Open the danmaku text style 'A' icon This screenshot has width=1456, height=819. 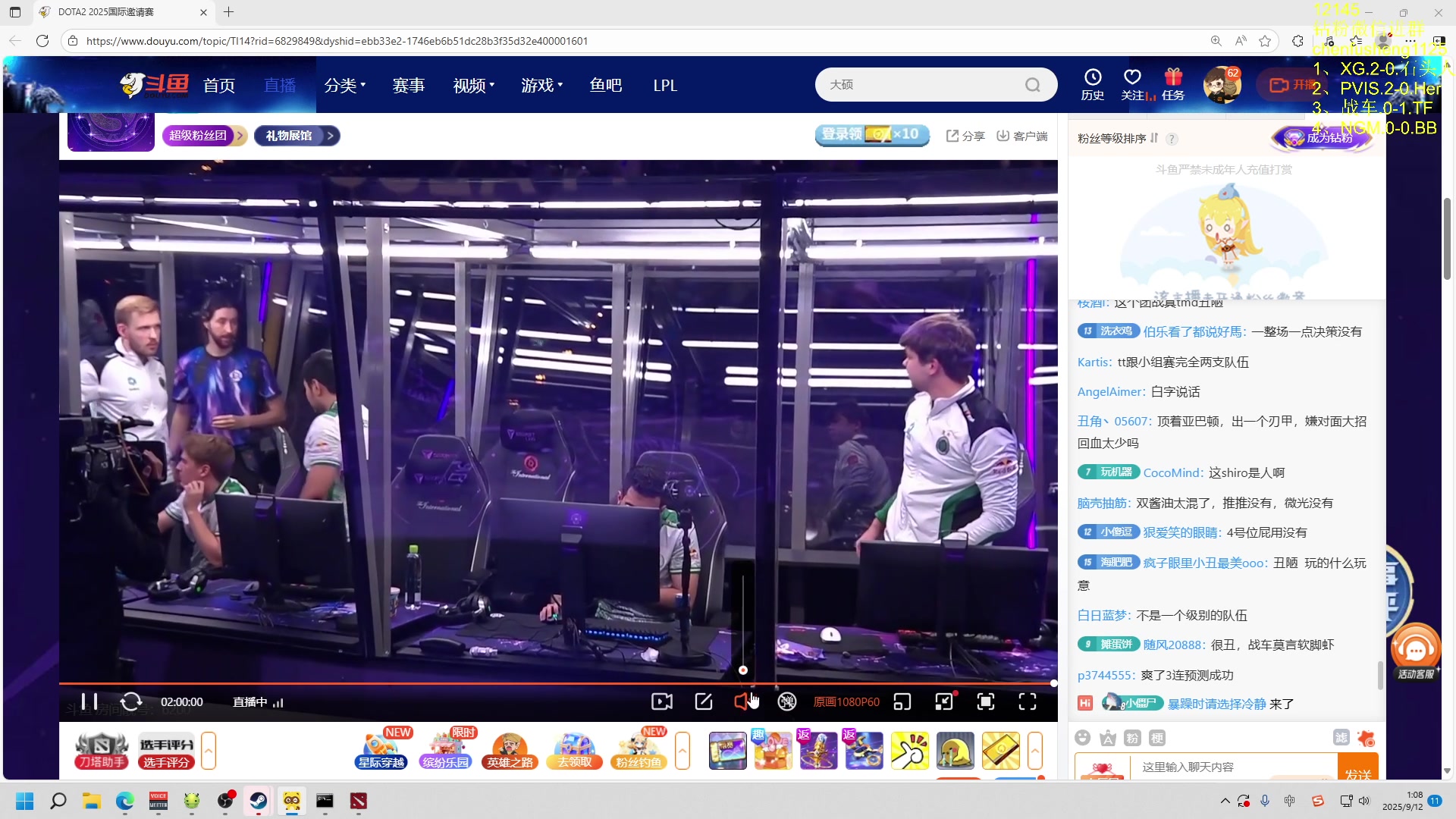point(1108,738)
